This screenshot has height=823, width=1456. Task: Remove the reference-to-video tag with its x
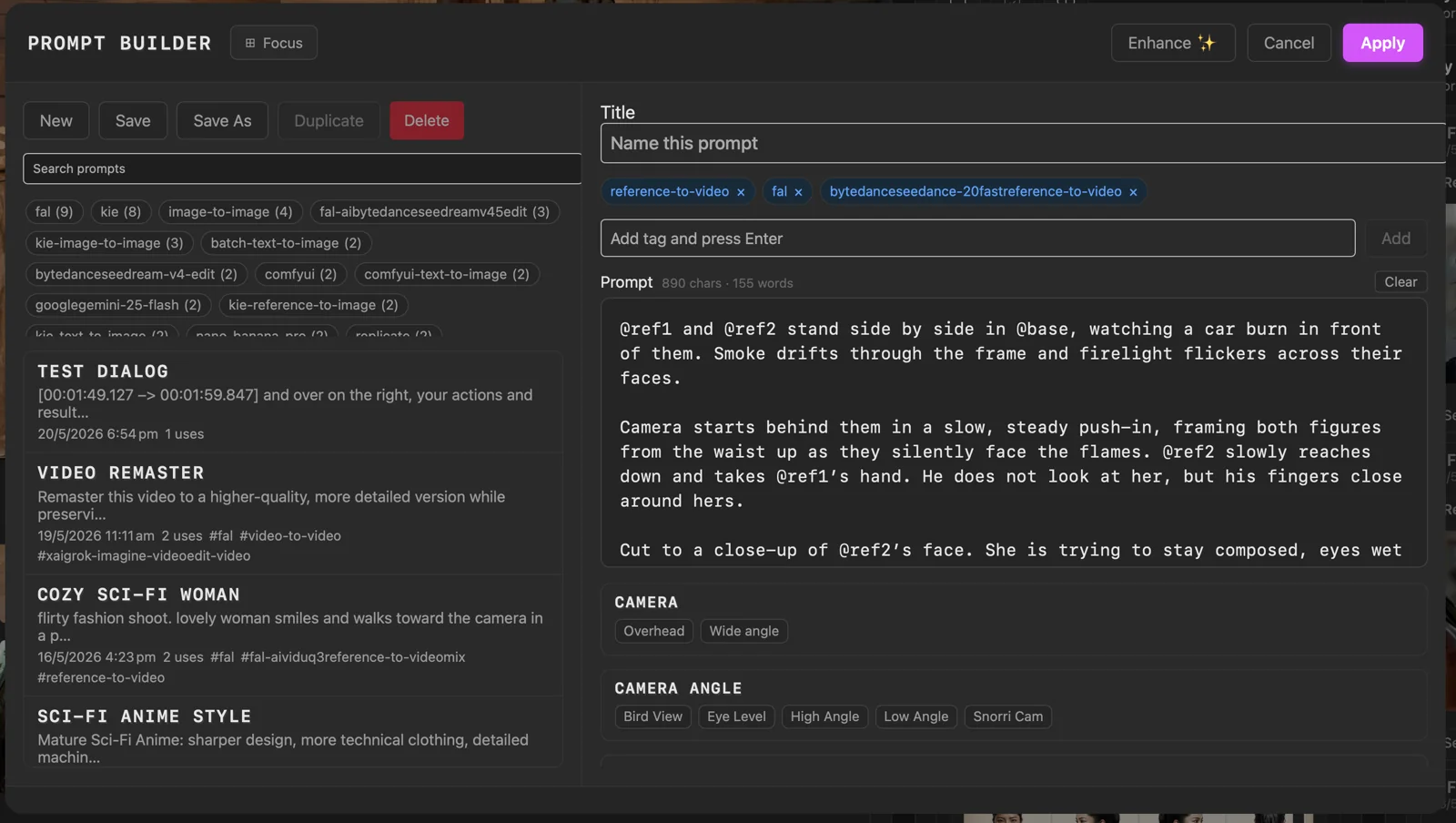[741, 192]
